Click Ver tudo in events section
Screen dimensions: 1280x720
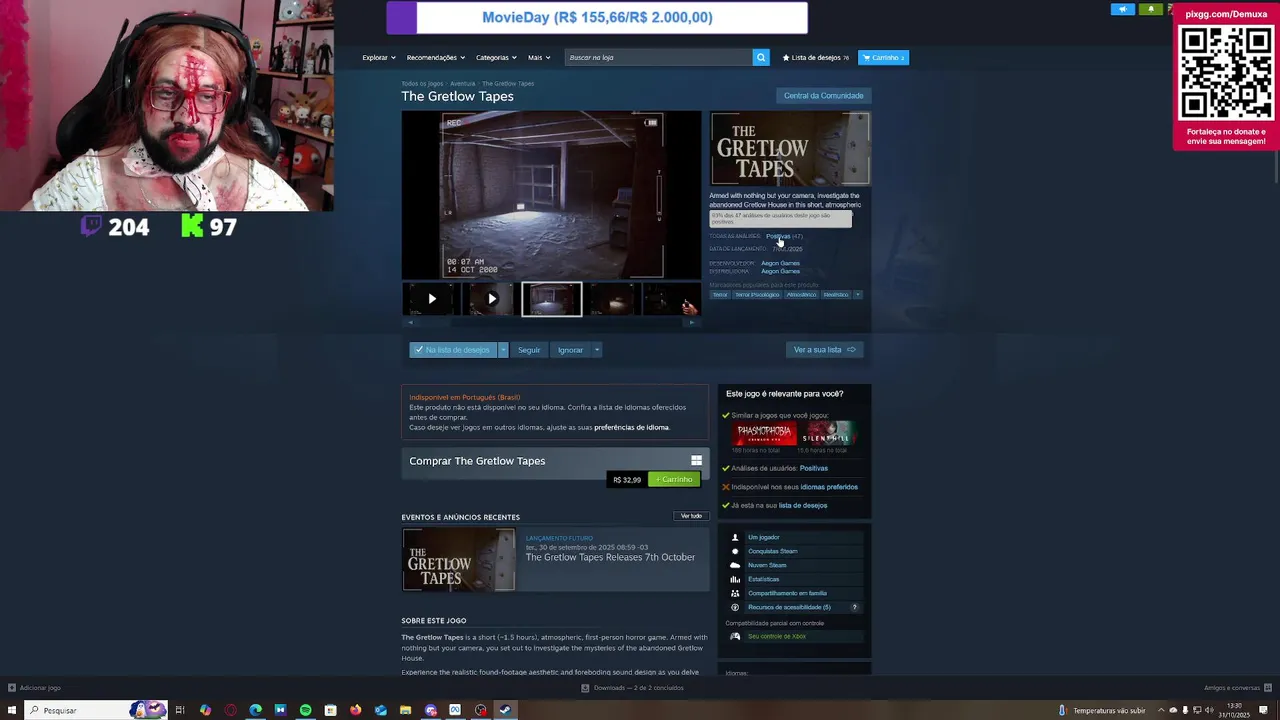pos(691,516)
